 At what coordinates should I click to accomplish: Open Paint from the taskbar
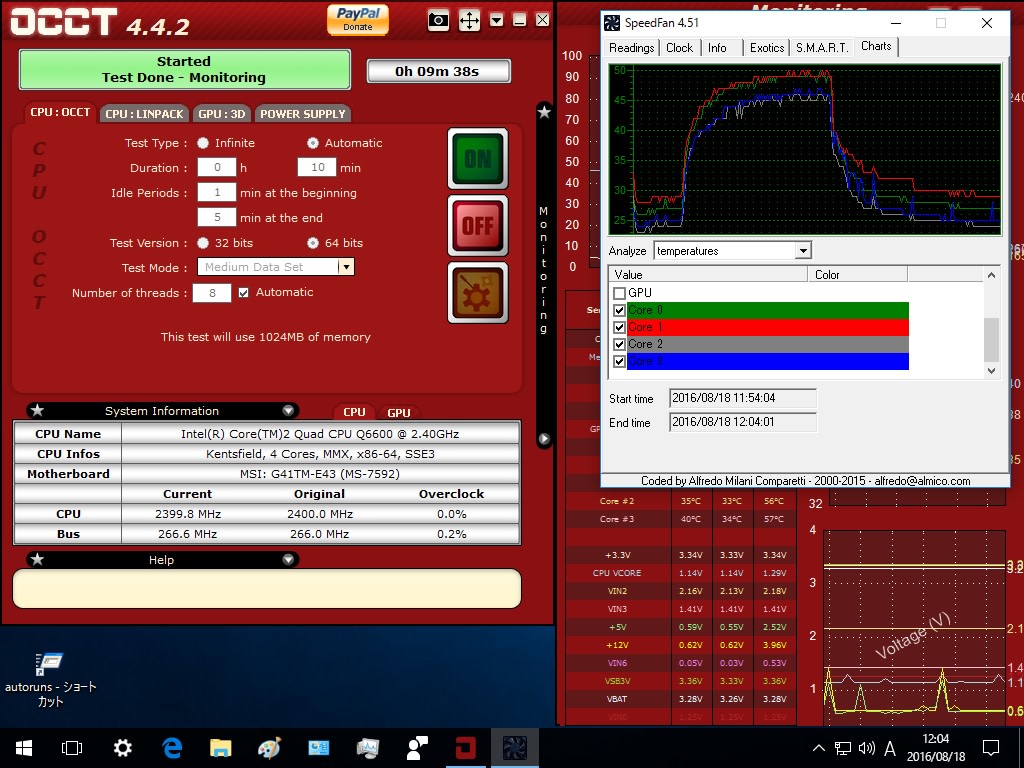point(270,748)
